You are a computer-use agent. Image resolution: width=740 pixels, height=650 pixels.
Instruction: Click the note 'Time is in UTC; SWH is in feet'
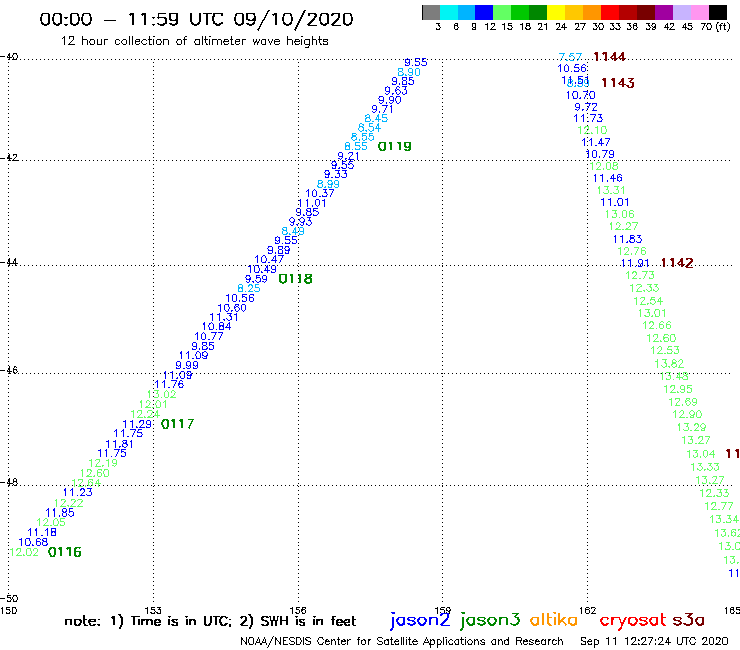coord(210,621)
